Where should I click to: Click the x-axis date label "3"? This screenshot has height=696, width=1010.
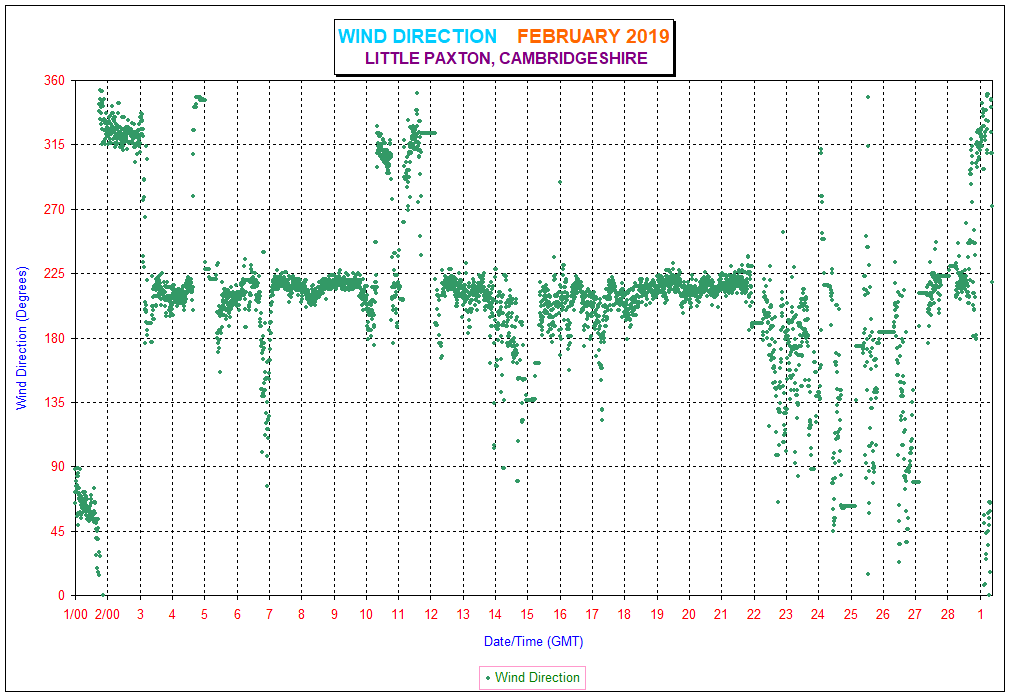(x=140, y=614)
